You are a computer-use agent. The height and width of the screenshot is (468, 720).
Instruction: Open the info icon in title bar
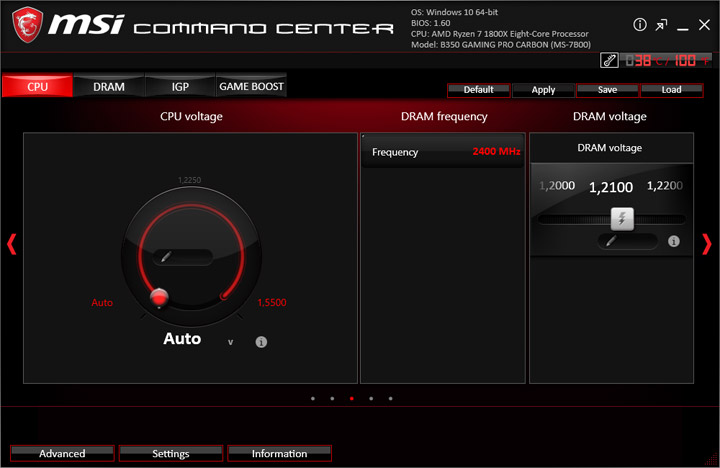pyautogui.click(x=640, y=25)
